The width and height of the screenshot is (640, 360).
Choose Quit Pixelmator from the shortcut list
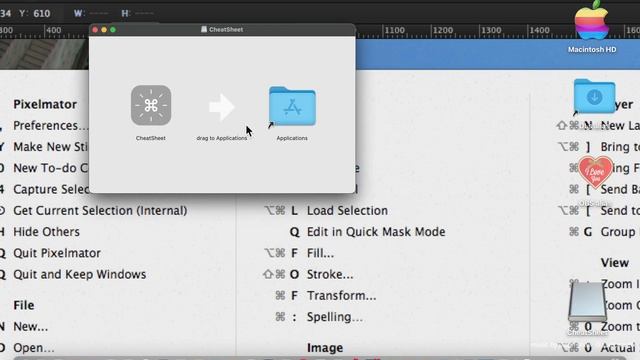click(57, 253)
